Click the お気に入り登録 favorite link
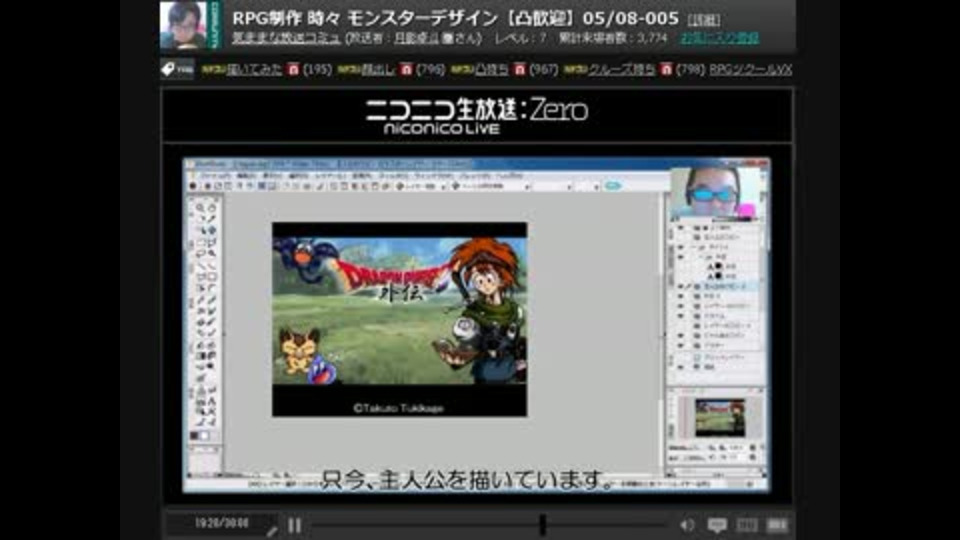The height and width of the screenshot is (540, 960). 720,38
